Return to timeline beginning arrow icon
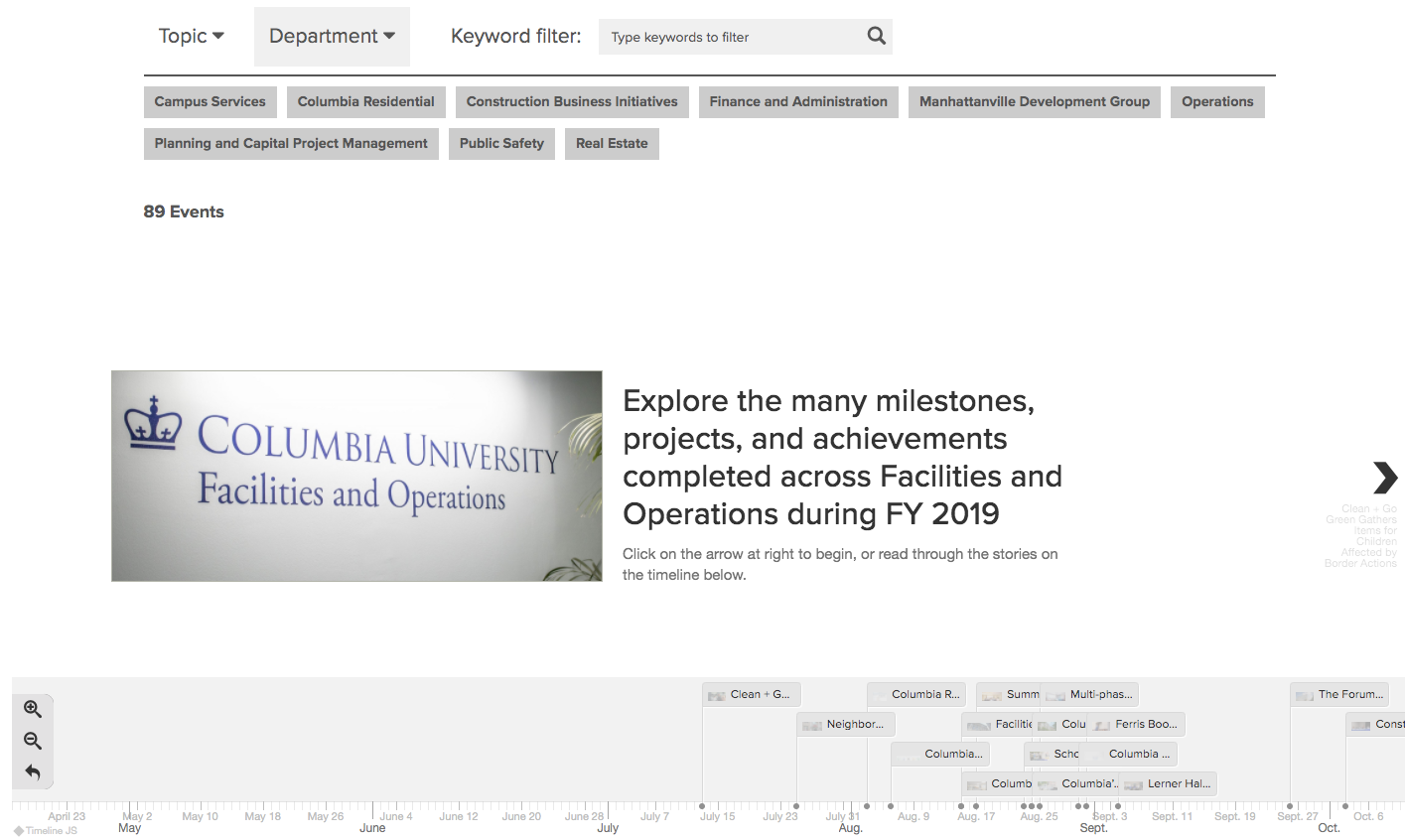Viewport: 1405px width, 840px height. point(33,771)
